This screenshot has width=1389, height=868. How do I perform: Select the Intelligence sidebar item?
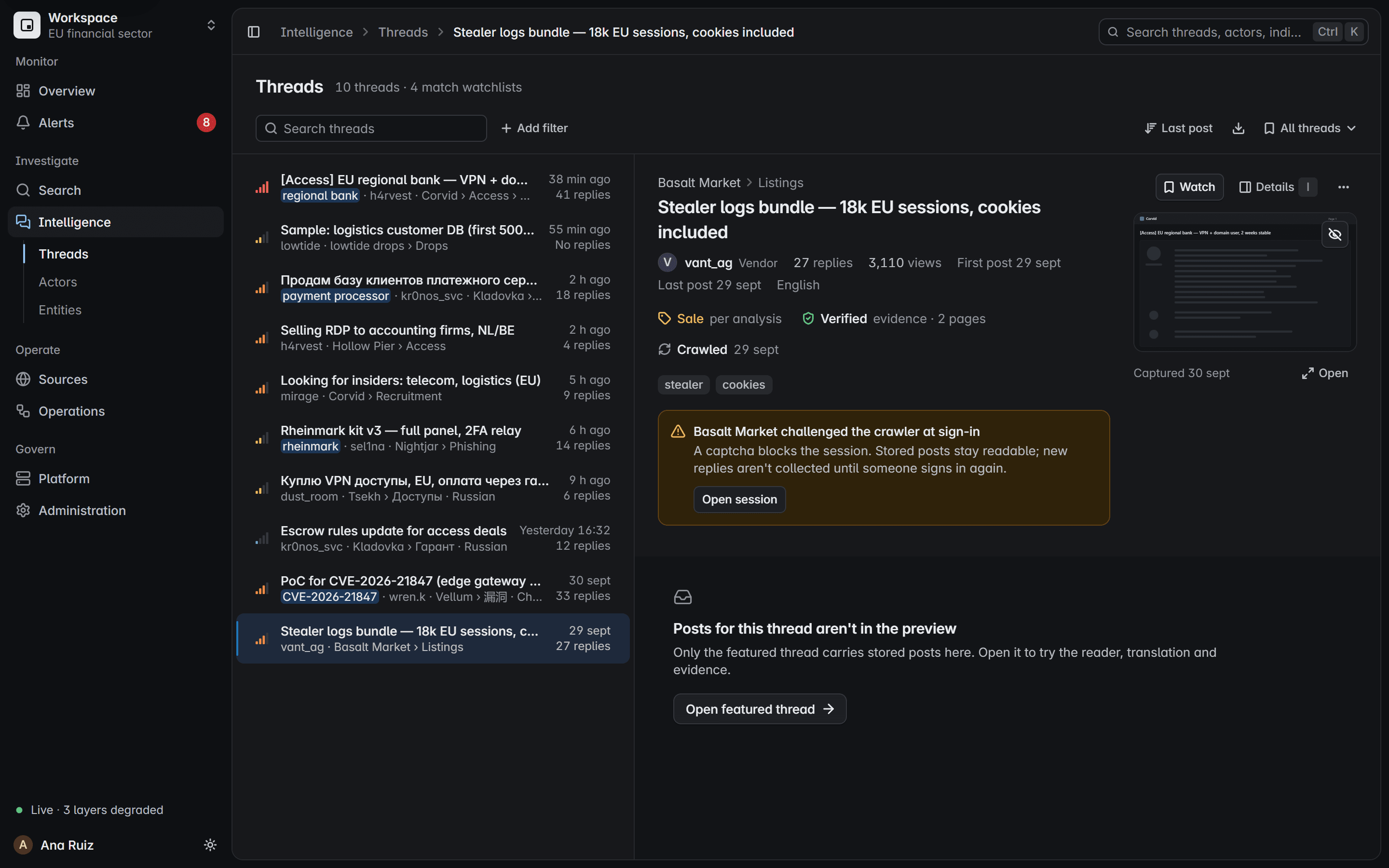(x=115, y=222)
